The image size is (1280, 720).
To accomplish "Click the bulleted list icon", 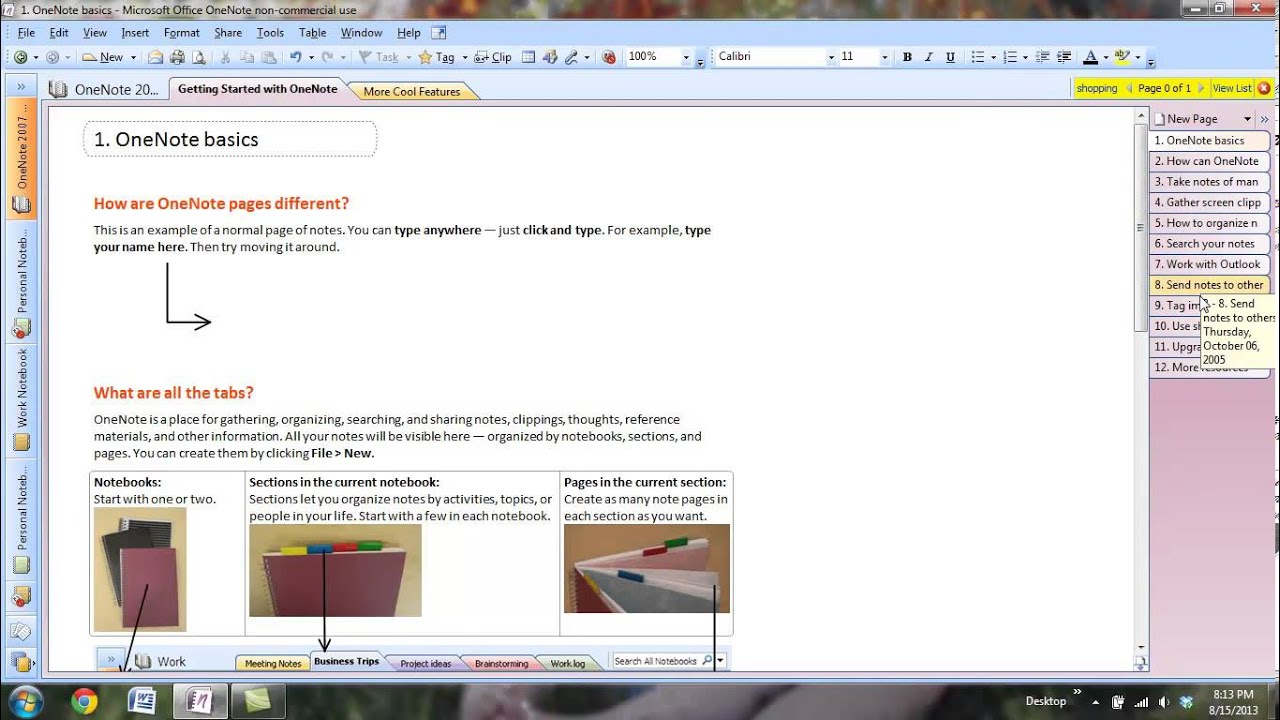I will coord(978,57).
